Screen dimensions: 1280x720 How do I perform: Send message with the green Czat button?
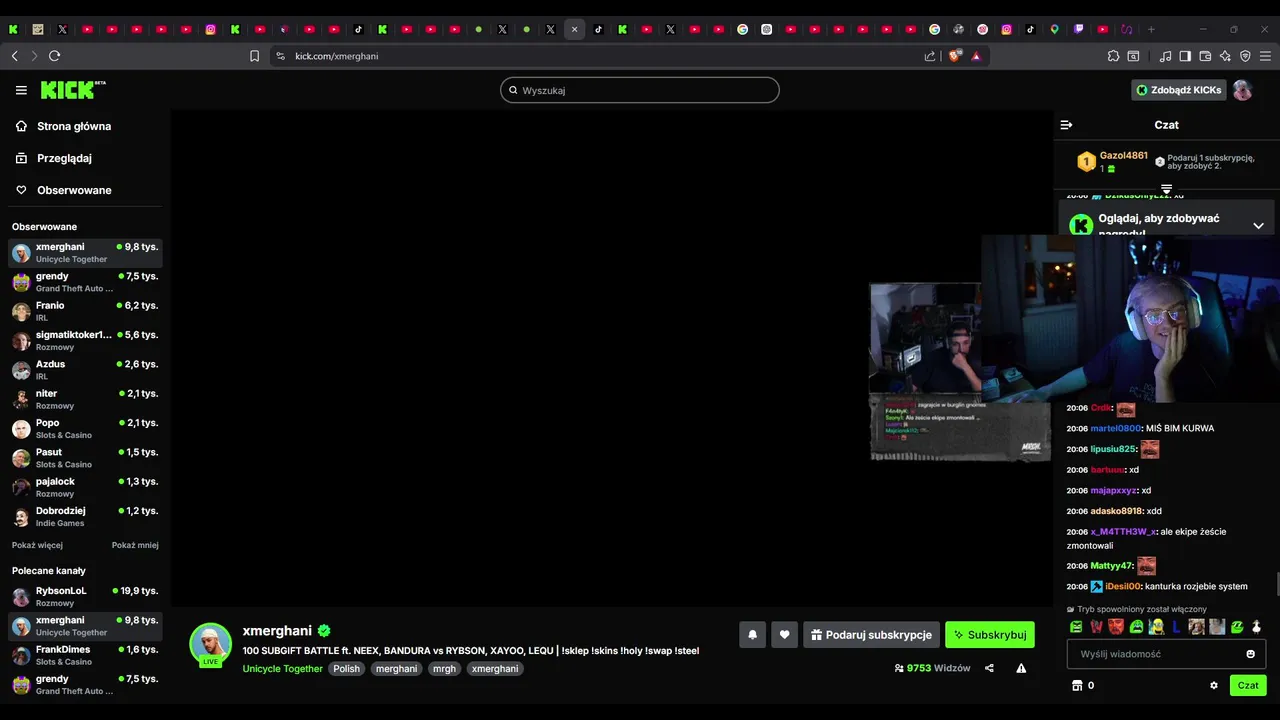(x=1248, y=685)
